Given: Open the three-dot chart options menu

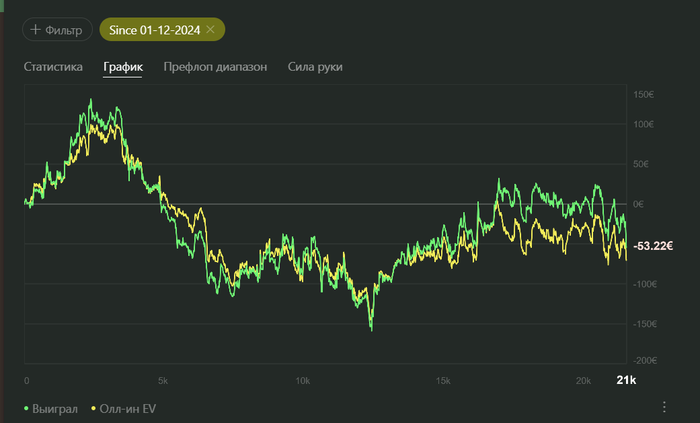Looking at the screenshot, I should (664, 406).
